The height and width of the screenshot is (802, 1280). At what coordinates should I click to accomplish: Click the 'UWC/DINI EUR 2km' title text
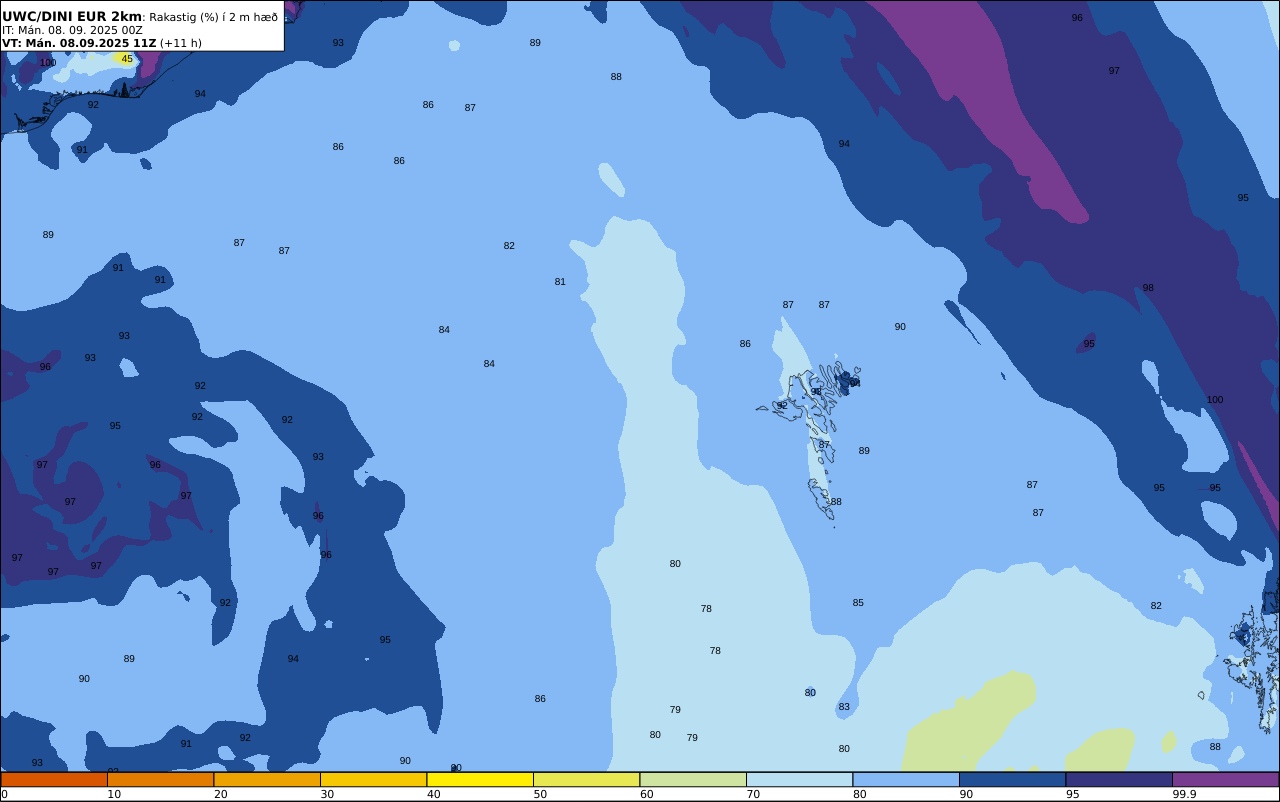point(72,17)
